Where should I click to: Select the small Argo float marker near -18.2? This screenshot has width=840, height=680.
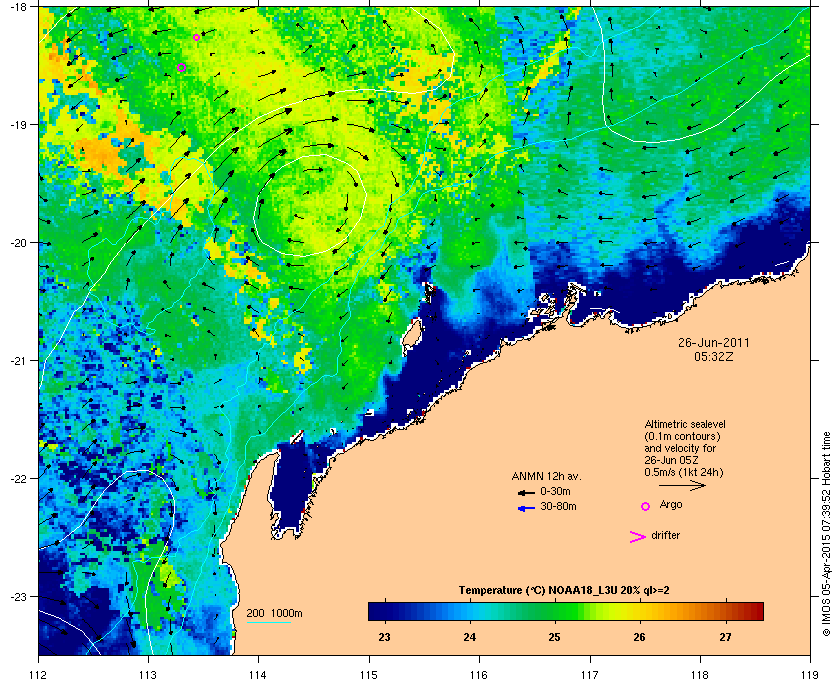[x=197, y=38]
